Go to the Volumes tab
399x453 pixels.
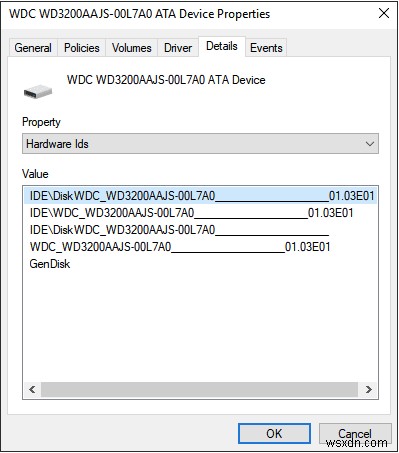coord(132,48)
